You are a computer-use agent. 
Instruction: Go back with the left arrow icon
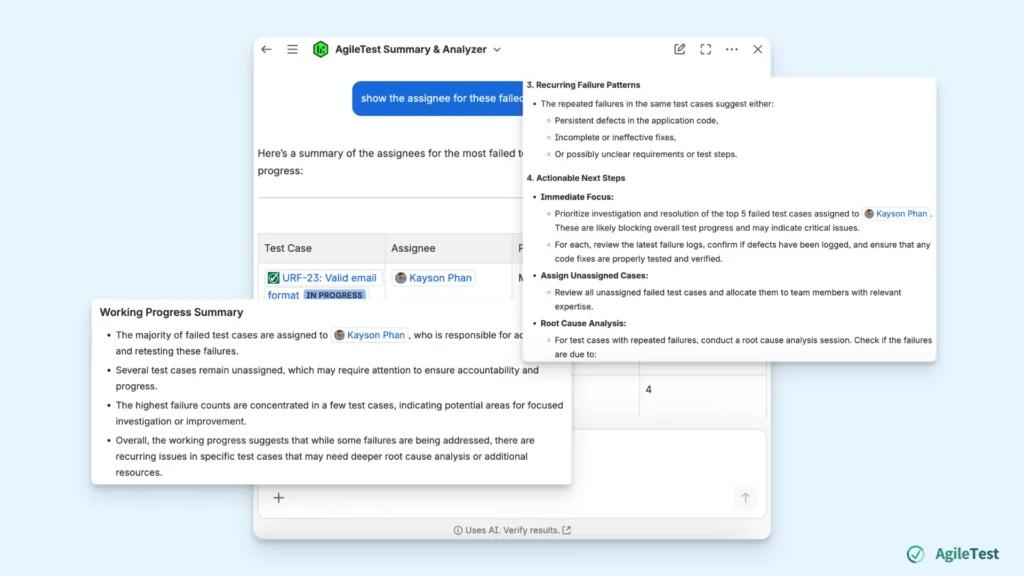(x=266, y=49)
